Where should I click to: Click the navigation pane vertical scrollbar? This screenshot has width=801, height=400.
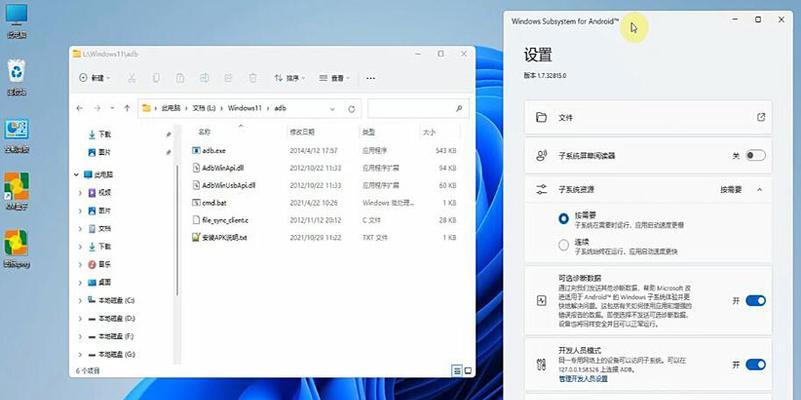point(177,230)
